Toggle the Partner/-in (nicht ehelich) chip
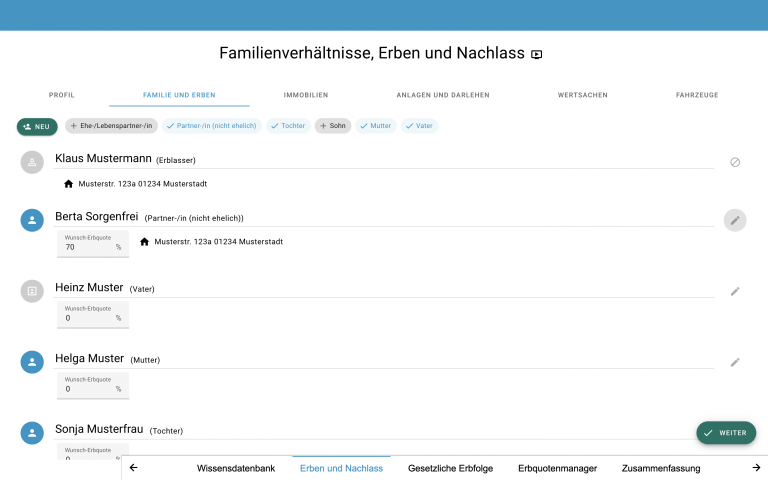 click(x=212, y=126)
